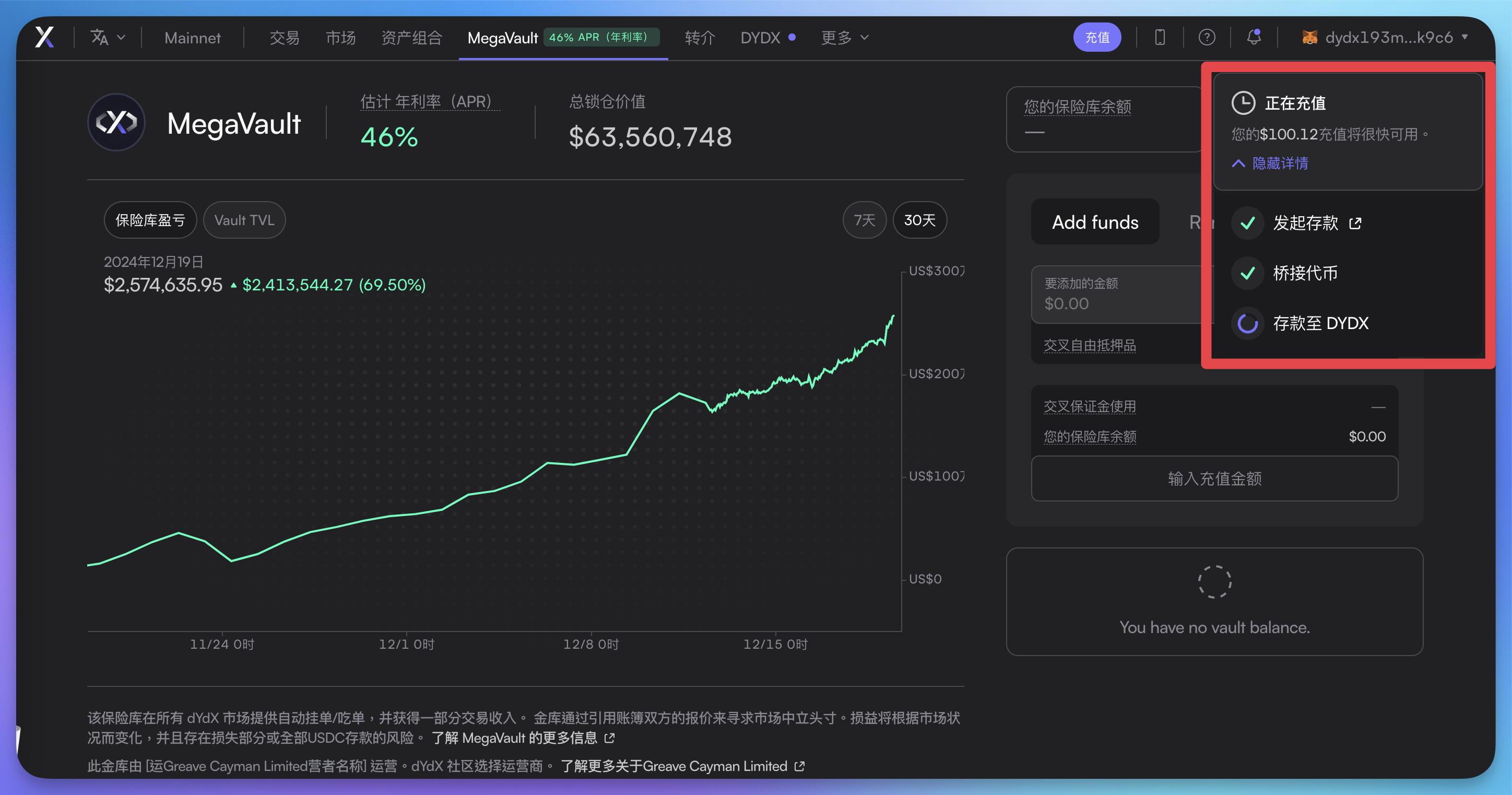The image size is (1512, 795).
Task: Open the DYDX tab
Action: pos(760,38)
